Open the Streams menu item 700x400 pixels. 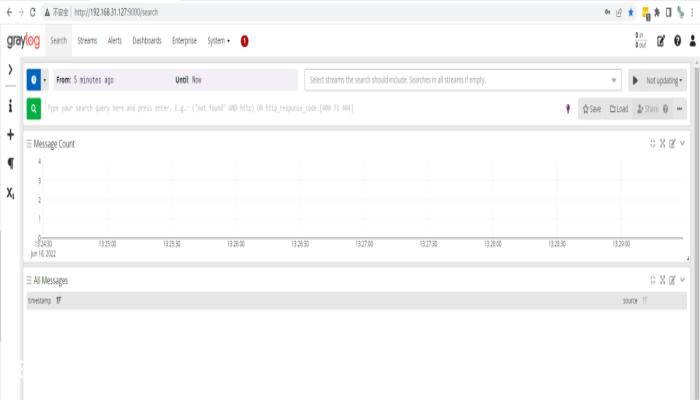click(x=87, y=41)
